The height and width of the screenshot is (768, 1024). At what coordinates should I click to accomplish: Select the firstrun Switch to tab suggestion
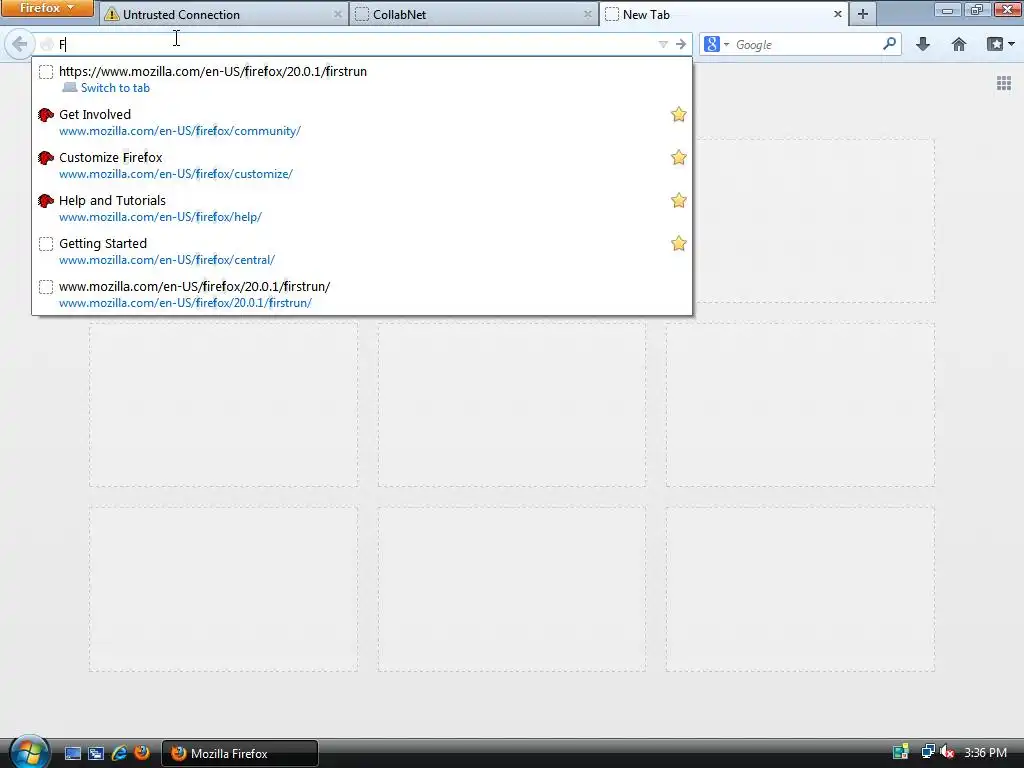(362, 79)
